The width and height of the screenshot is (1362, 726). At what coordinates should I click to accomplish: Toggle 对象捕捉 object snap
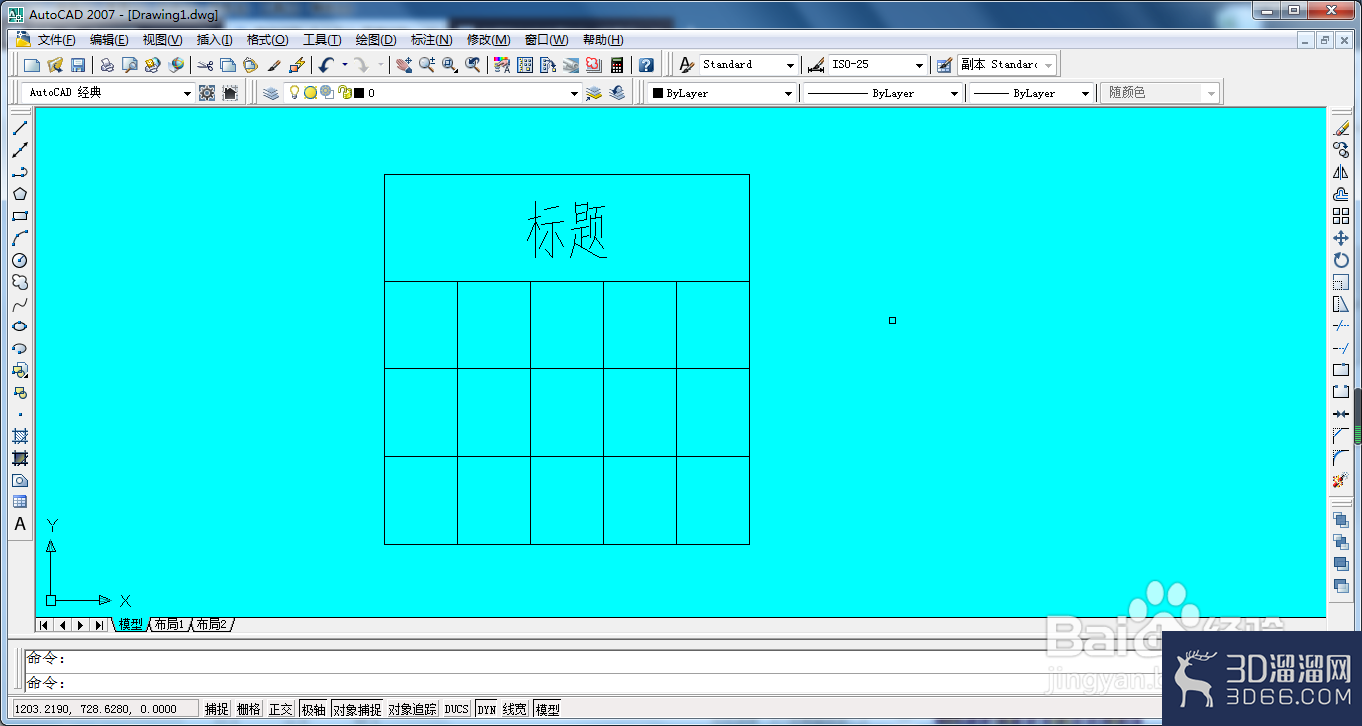(x=358, y=709)
